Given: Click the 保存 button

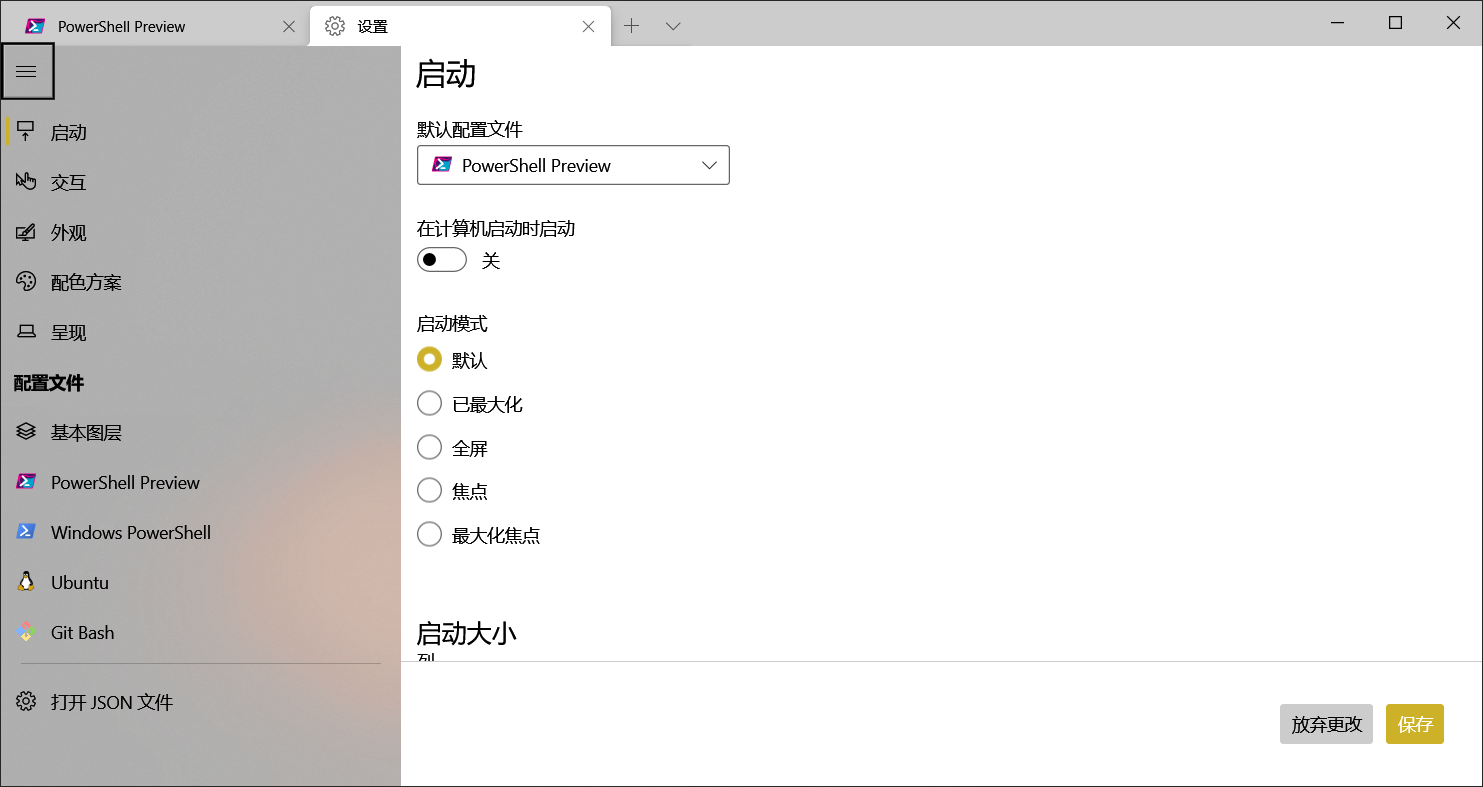Looking at the screenshot, I should (x=1414, y=724).
